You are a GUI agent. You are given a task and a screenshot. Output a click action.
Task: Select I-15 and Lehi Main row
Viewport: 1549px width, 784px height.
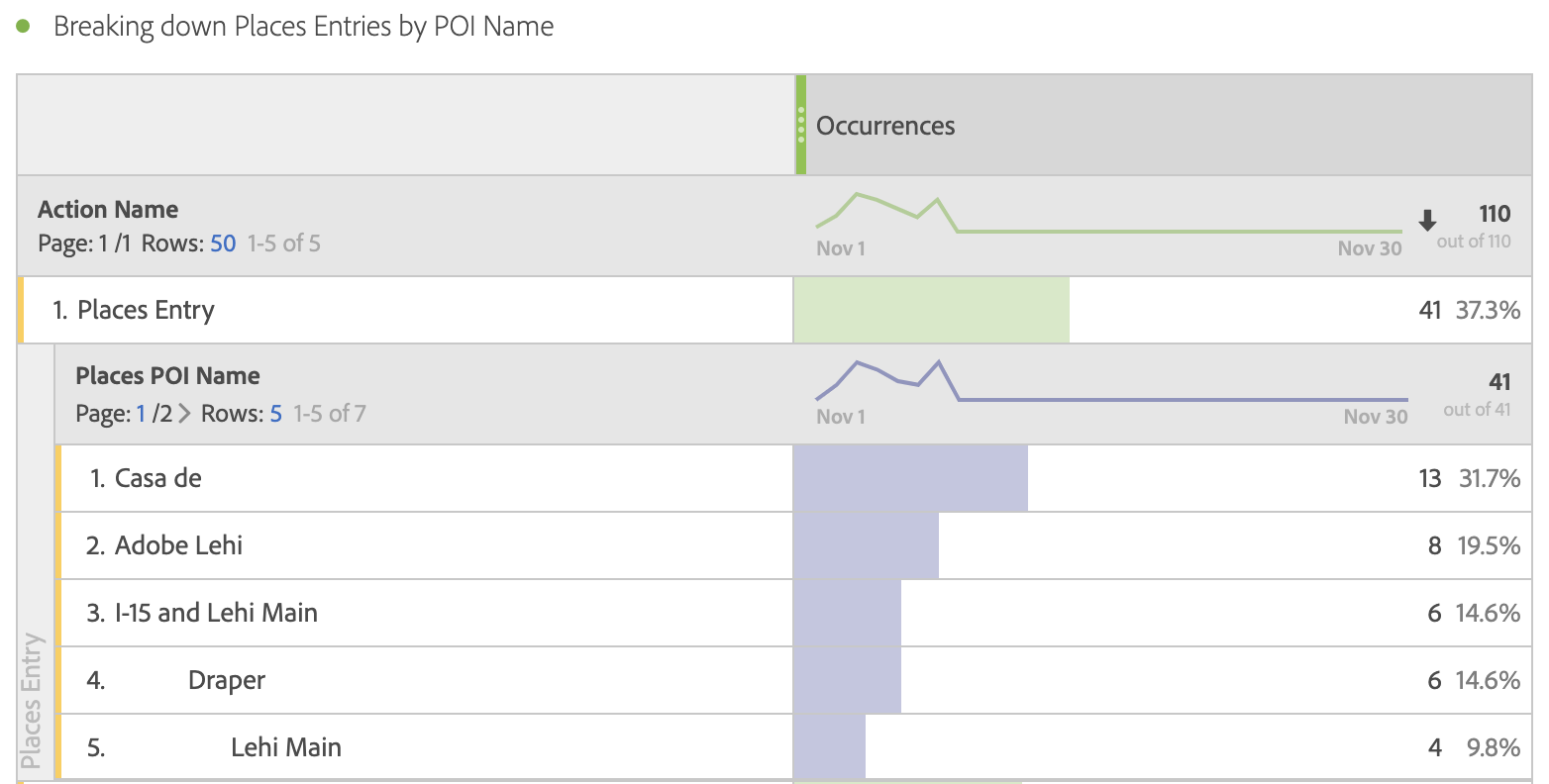pyautogui.click(x=216, y=613)
